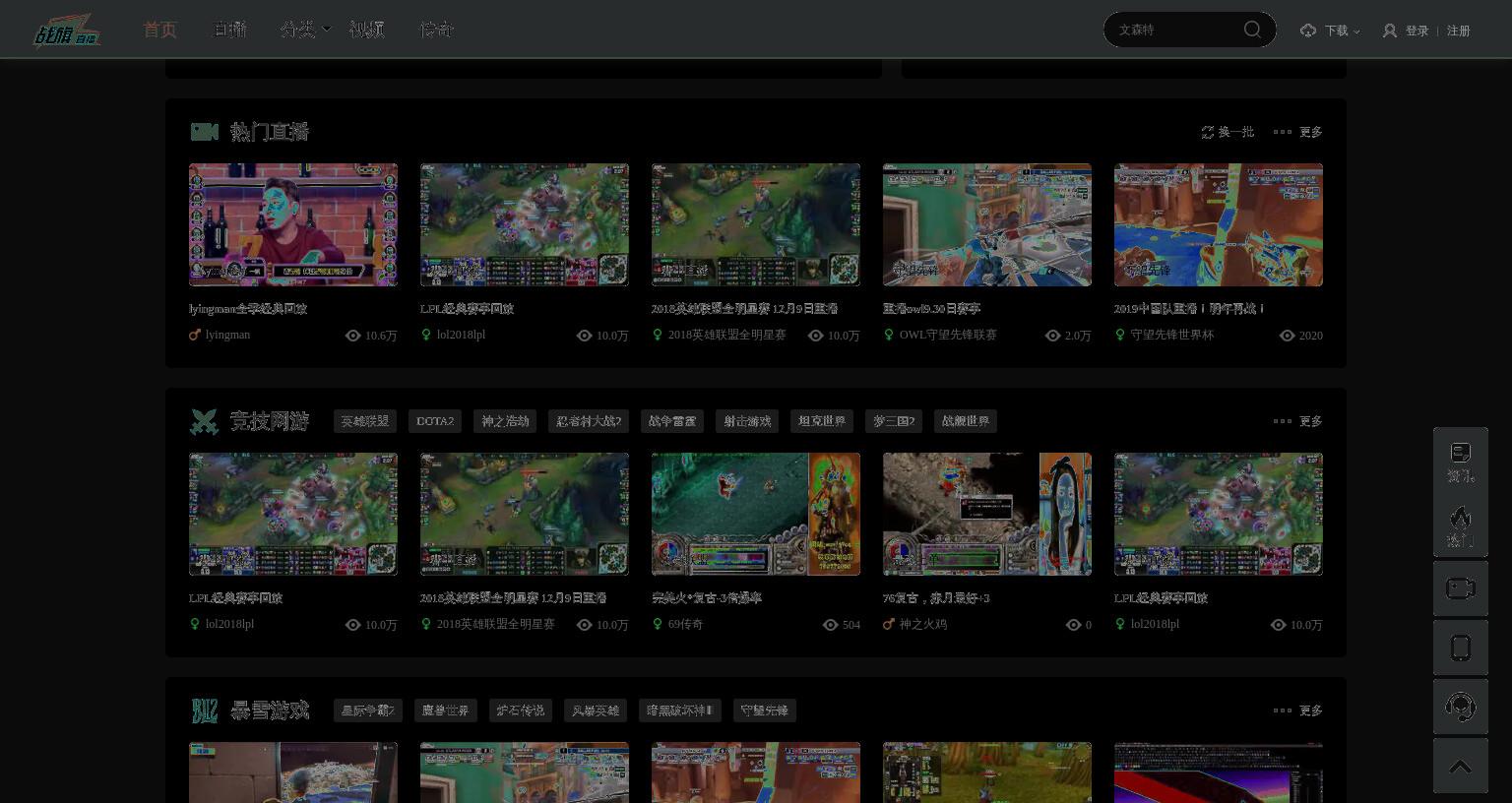Open the 视频 video tab
Viewport: 1512px width, 803px height.
[366, 30]
